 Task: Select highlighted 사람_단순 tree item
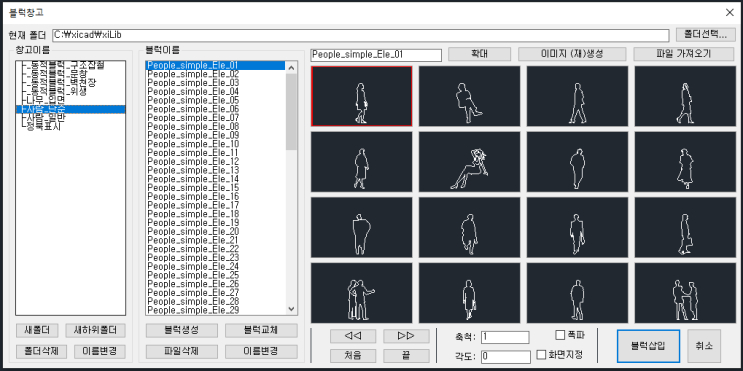pos(71,109)
